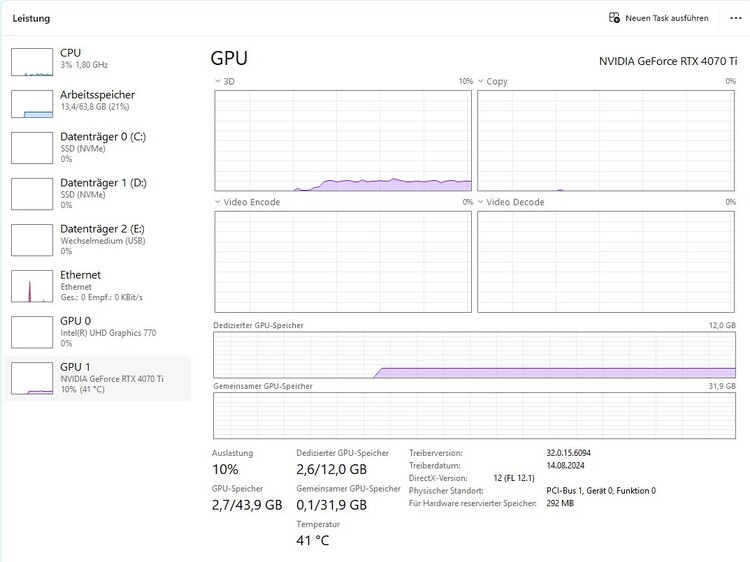This screenshot has height=562, width=750.
Task: Click the Neuen Task ausführen icon
Action: (x=614, y=18)
